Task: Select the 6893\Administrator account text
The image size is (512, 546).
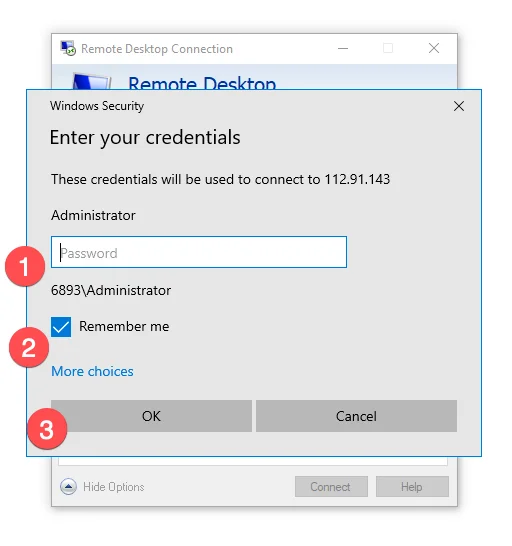Action: (111, 290)
